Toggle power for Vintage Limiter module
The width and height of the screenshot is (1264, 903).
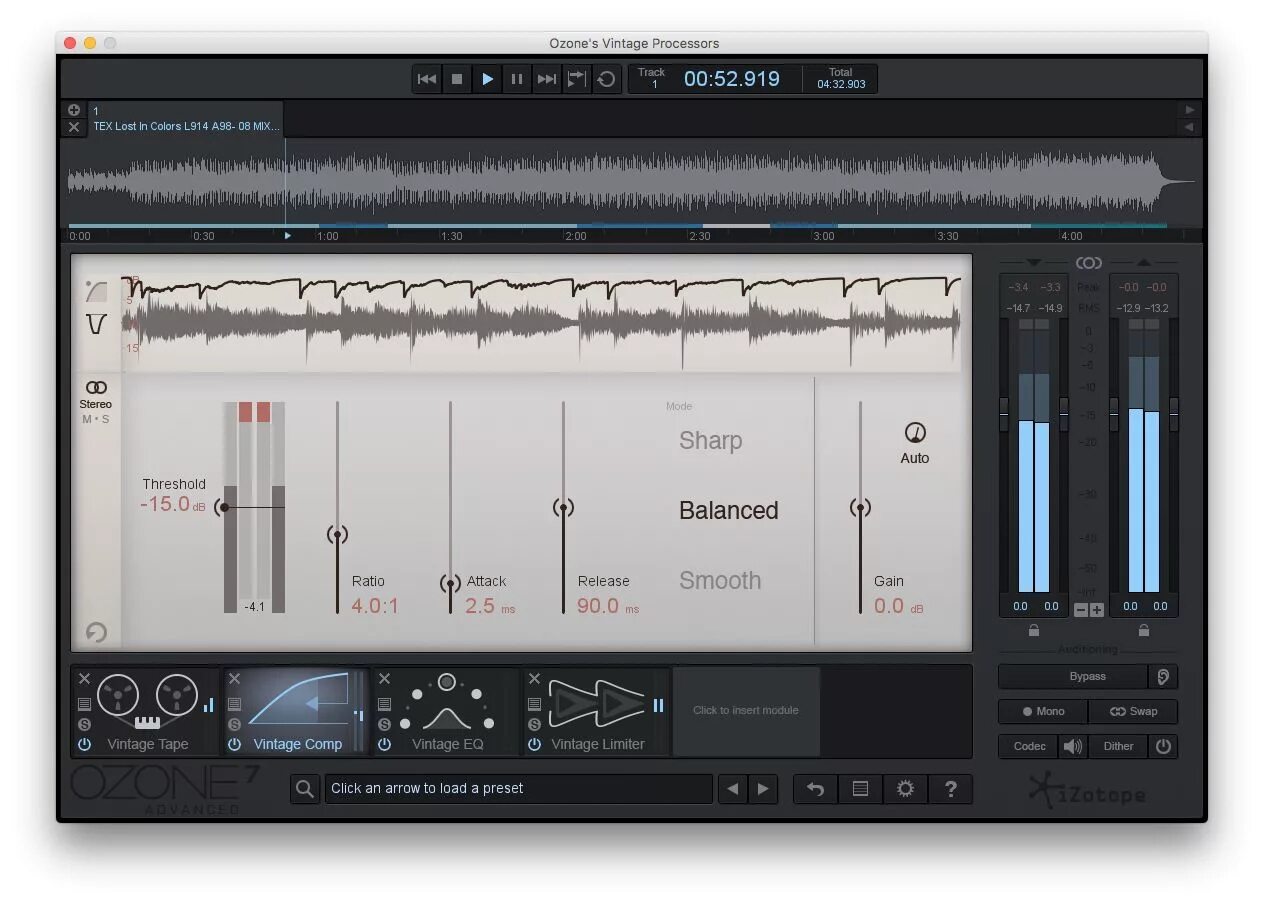534,744
